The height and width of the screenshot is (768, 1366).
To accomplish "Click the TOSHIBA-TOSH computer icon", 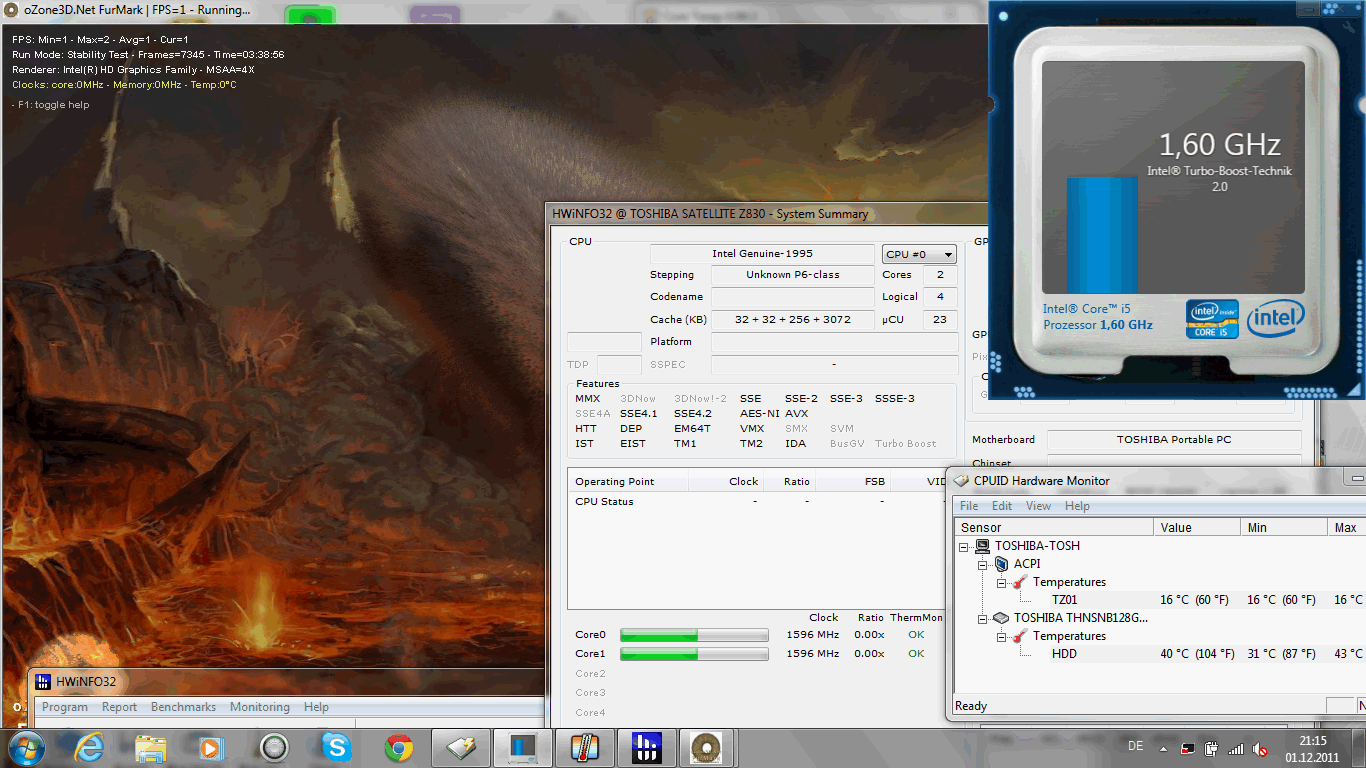I will [984, 546].
